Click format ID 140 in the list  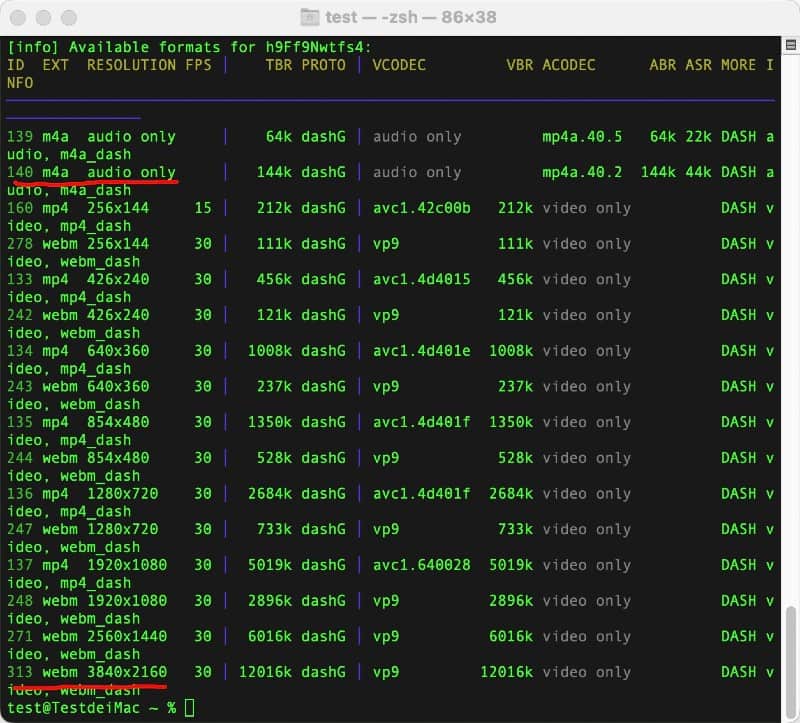pos(20,172)
